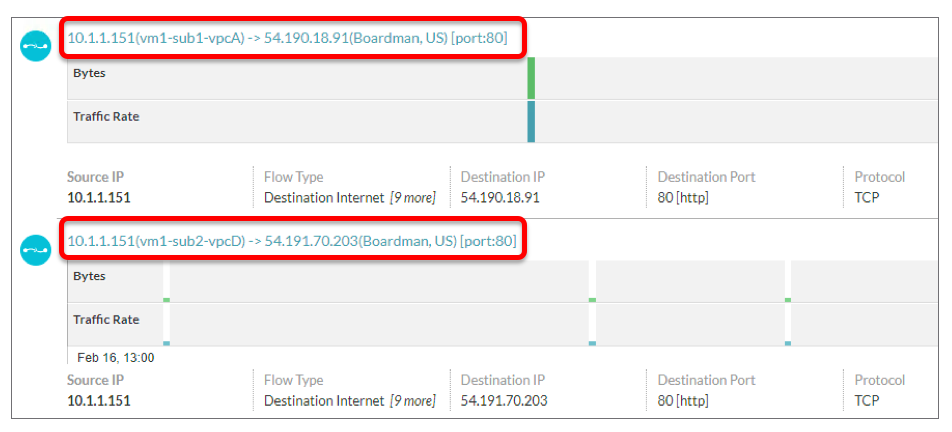Open the vm1-sub2-vpcD to 54.191.70.203 flow link
The image size is (952, 432).
tap(292, 241)
